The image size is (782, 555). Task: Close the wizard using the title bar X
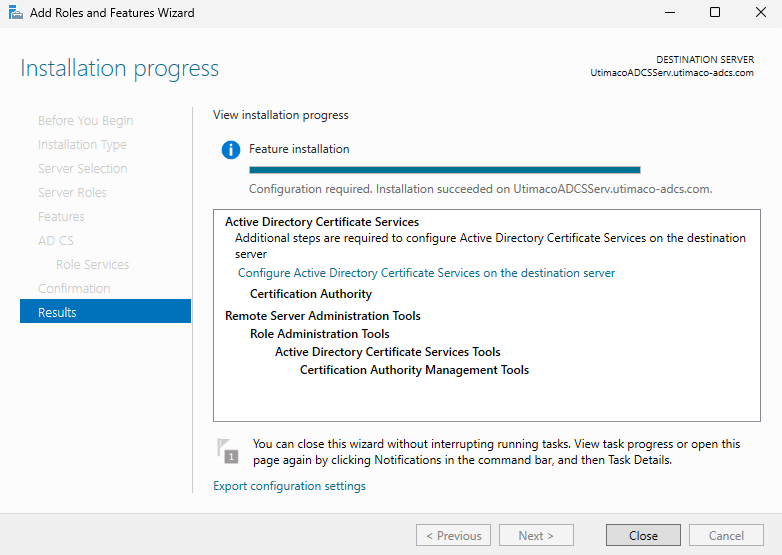point(759,13)
